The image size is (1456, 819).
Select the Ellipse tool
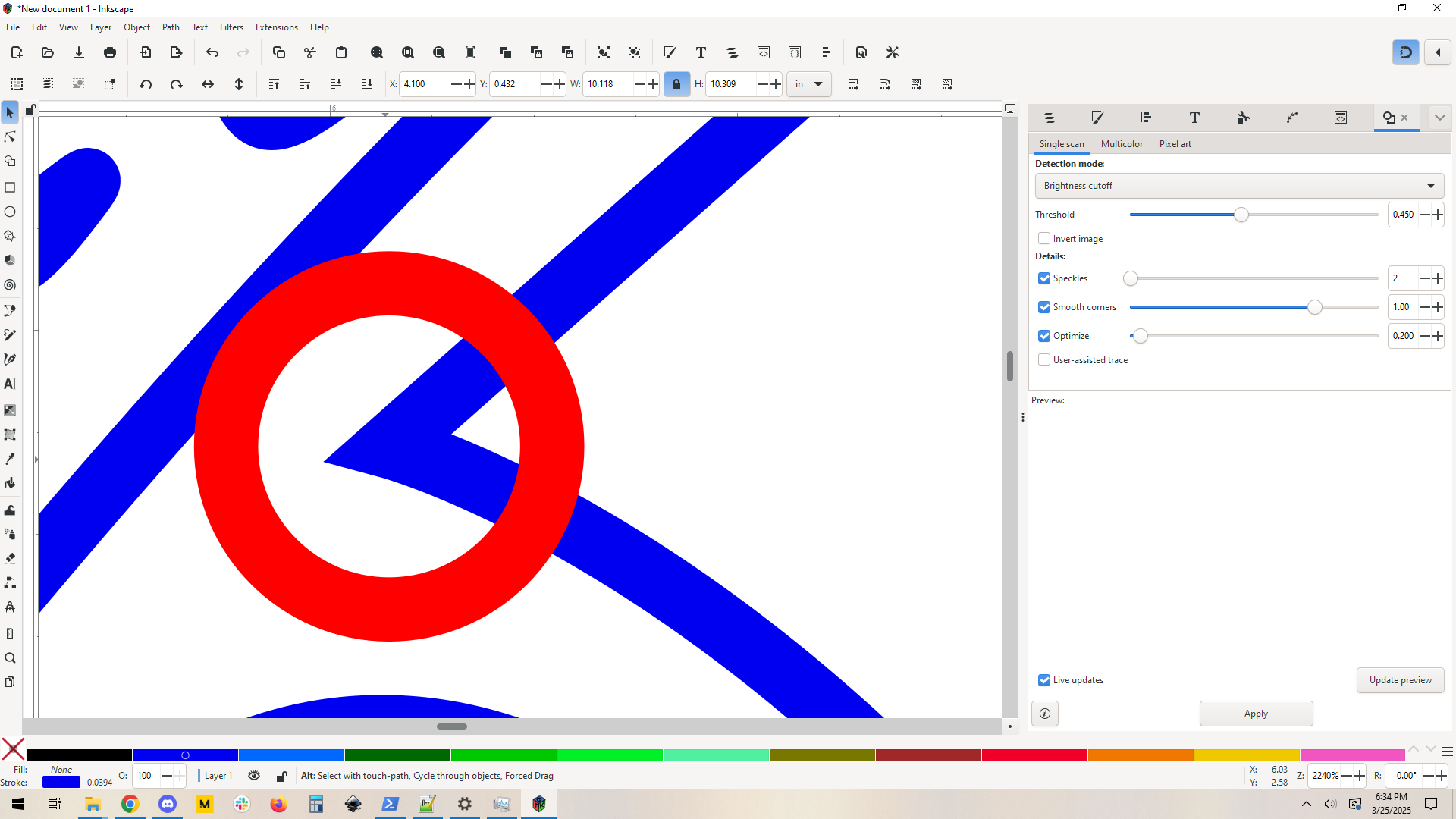pyautogui.click(x=10, y=212)
